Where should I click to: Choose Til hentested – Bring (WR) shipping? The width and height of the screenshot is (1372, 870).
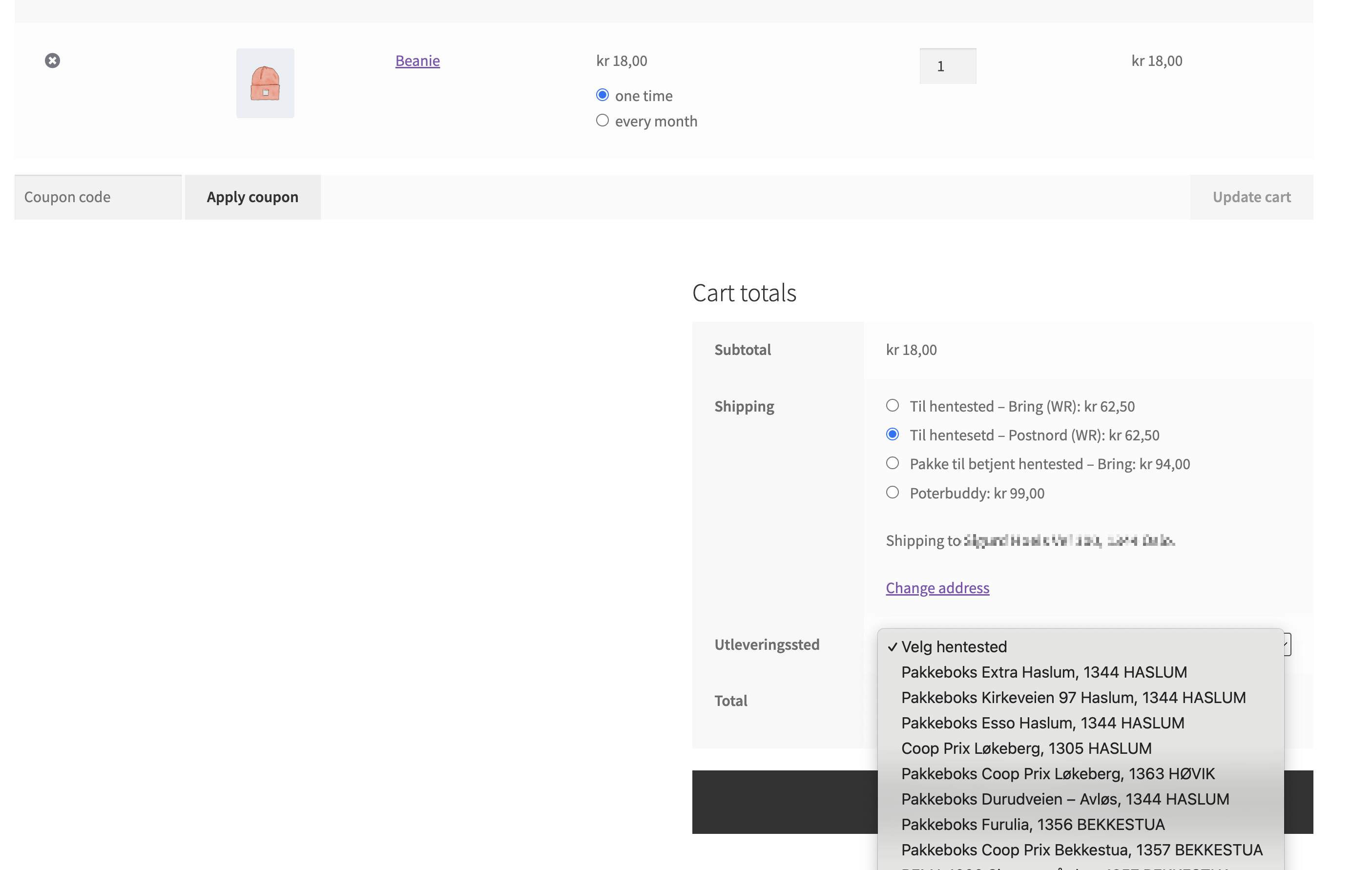(892, 406)
